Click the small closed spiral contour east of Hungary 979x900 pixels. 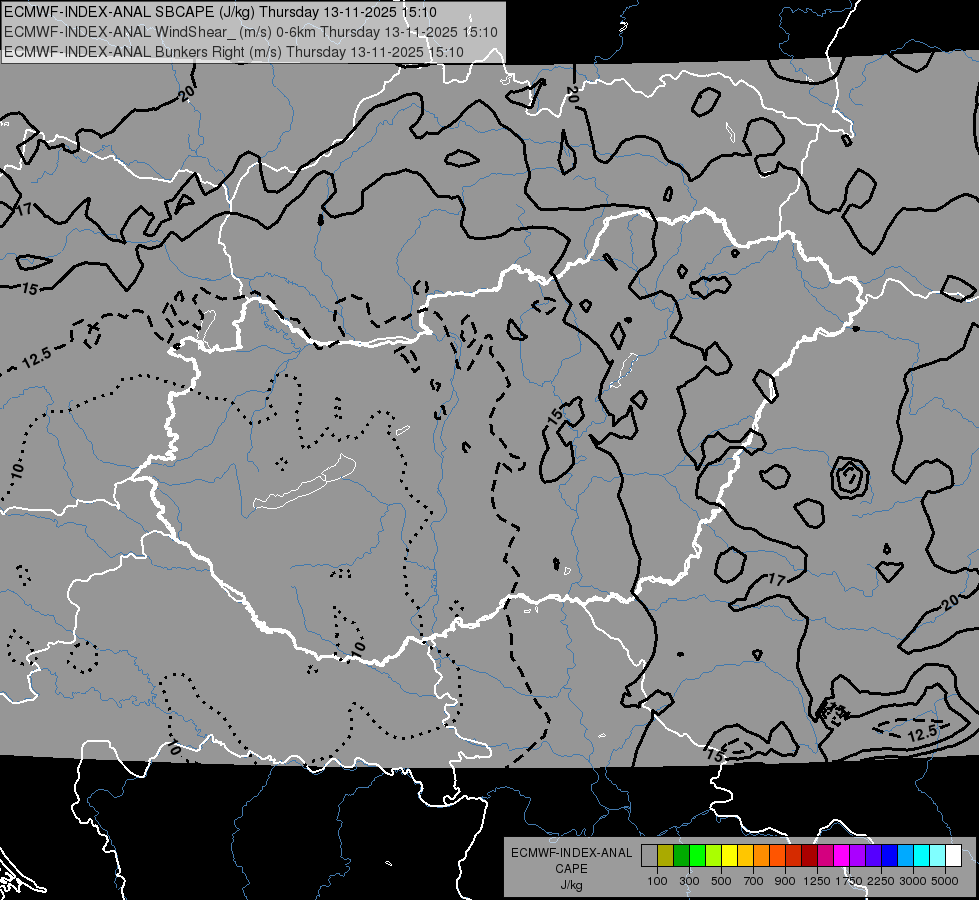coord(850,477)
